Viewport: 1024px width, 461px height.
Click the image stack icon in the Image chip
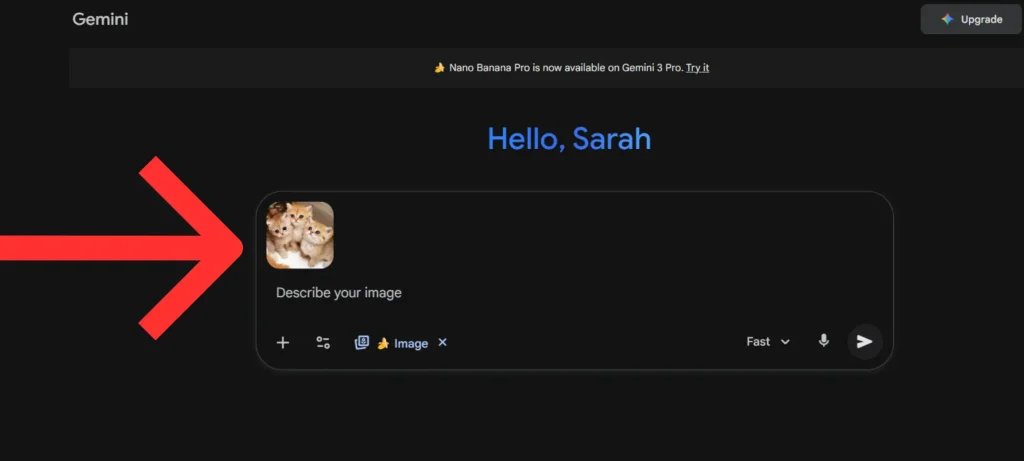362,343
